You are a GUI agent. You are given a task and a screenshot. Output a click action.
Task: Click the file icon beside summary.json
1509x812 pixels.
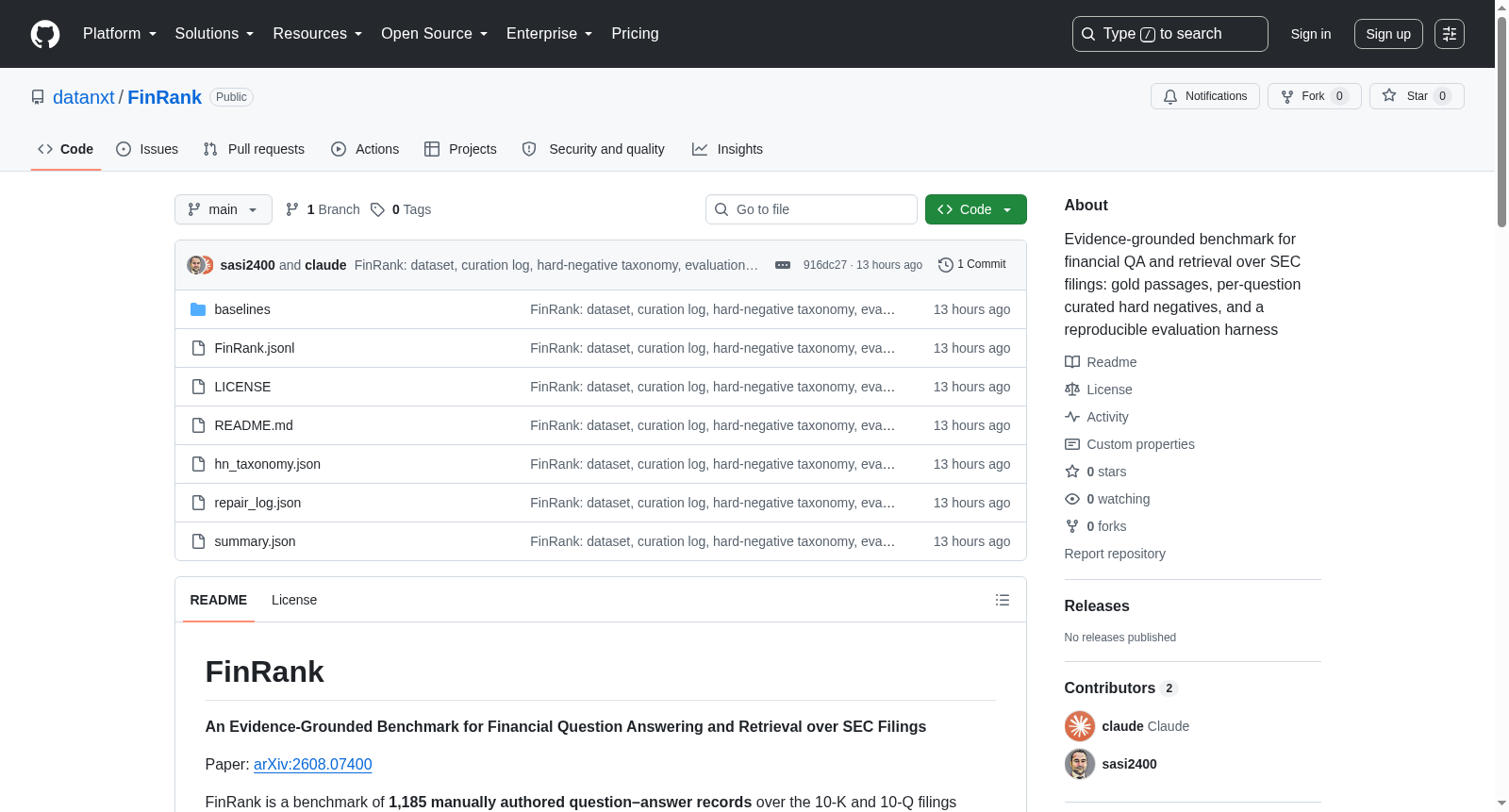(x=198, y=541)
